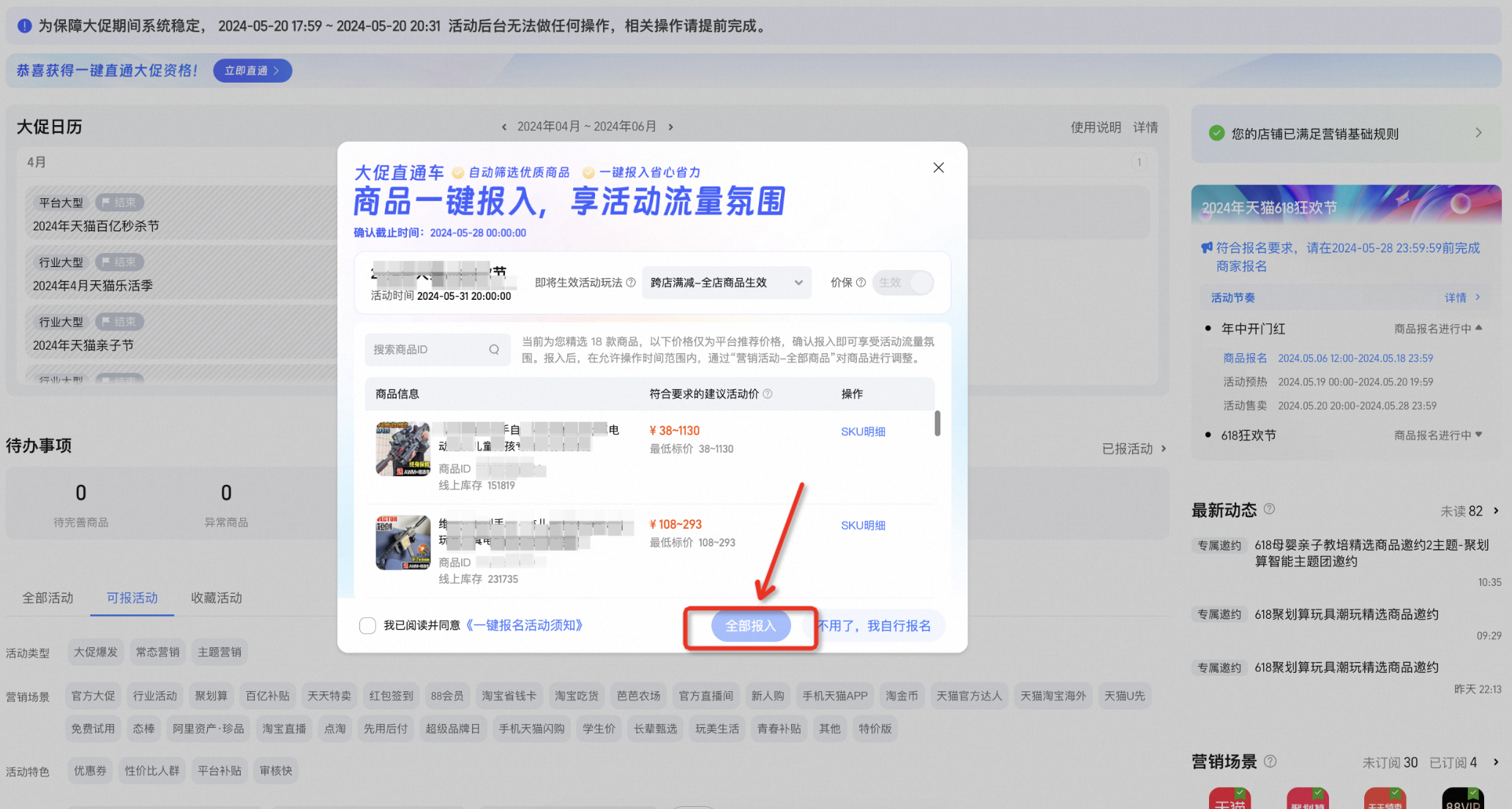
Task: Click the blue info icon in top notice
Action: click(x=24, y=26)
